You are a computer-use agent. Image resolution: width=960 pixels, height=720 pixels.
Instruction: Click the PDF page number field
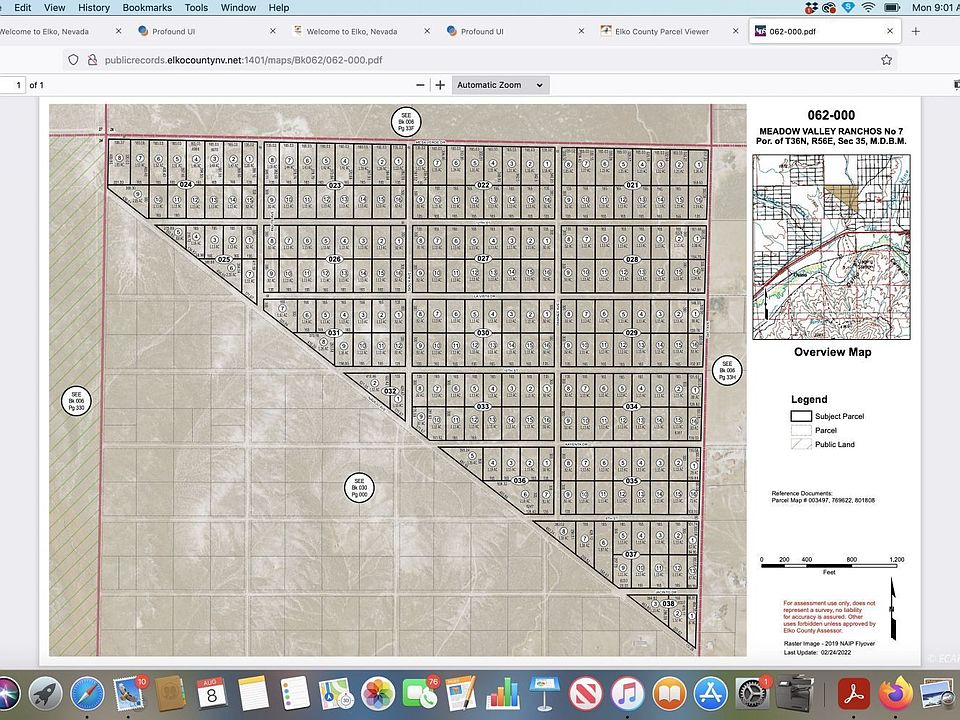click(x=12, y=85)
